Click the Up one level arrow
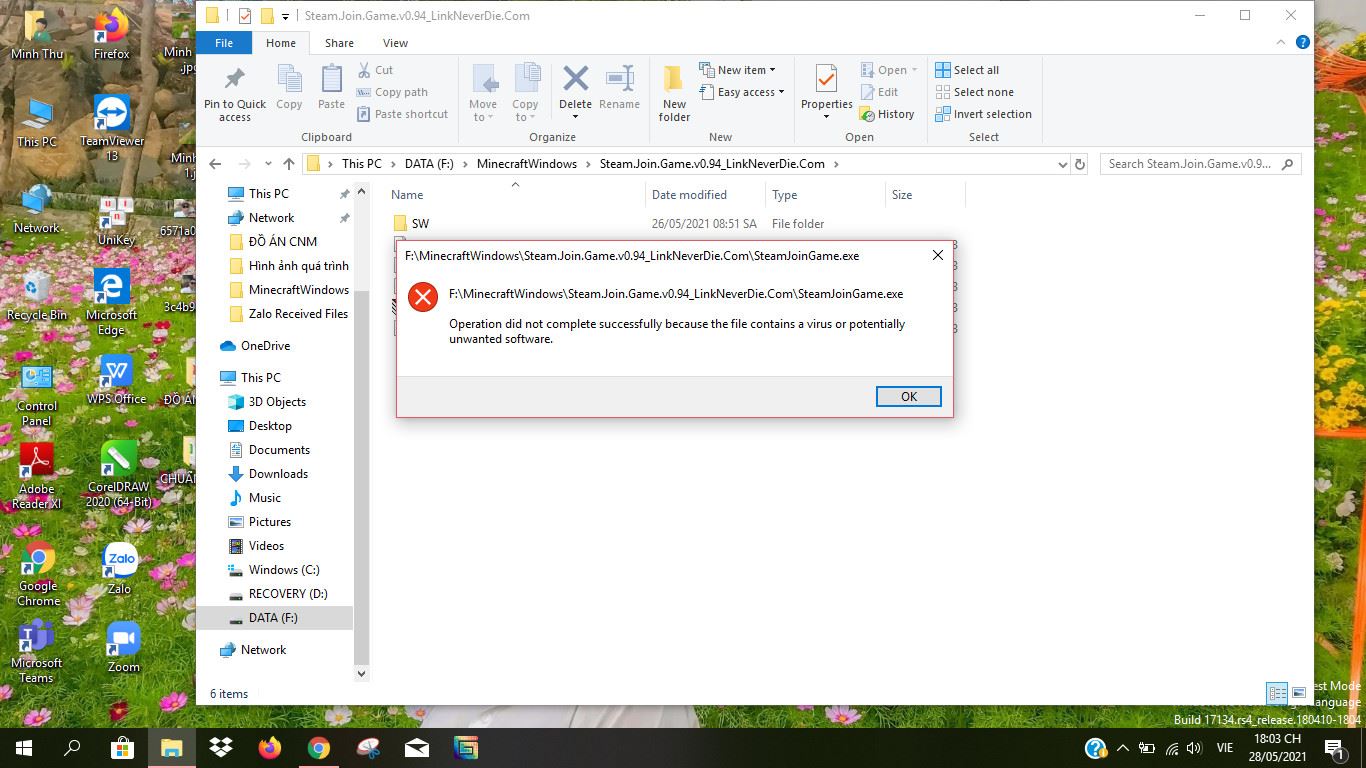The height and width of the screenshot is (768, 1366). [289, 164]
